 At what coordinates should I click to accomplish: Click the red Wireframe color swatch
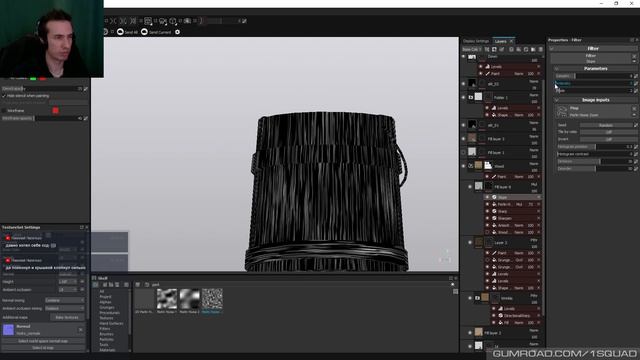(56, 110)
